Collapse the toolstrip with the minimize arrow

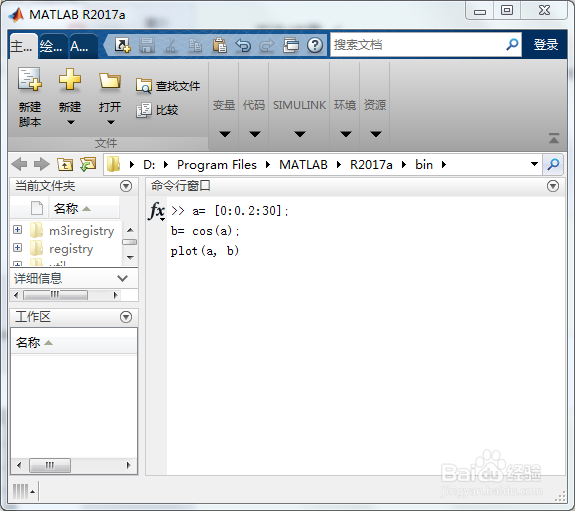coord(554,138)
